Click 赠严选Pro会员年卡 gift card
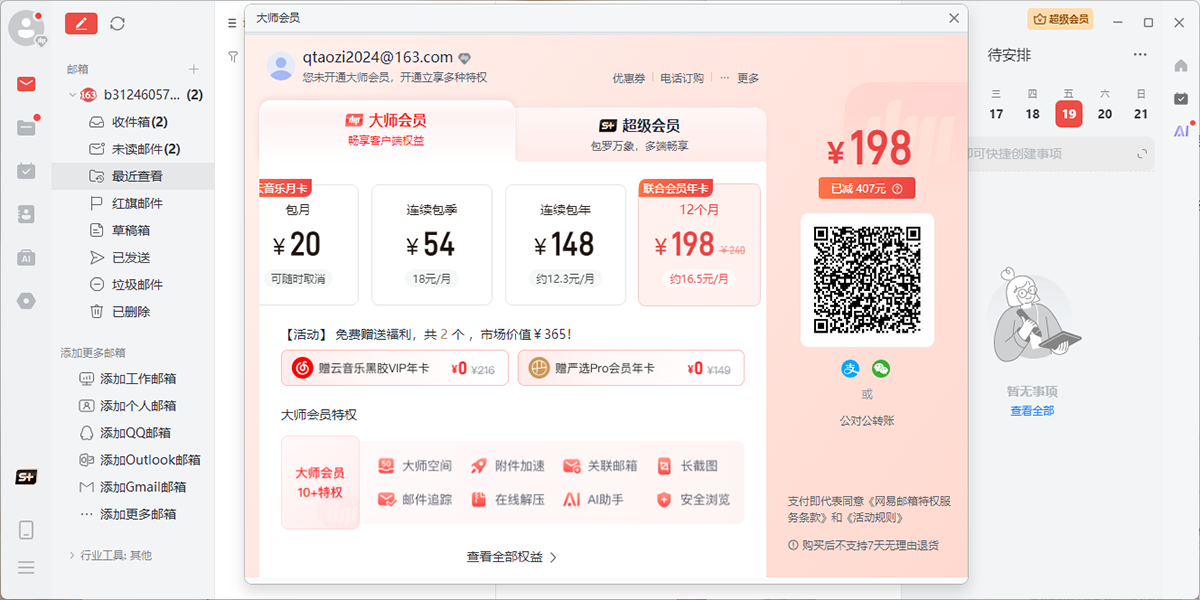 coord(631,368)
